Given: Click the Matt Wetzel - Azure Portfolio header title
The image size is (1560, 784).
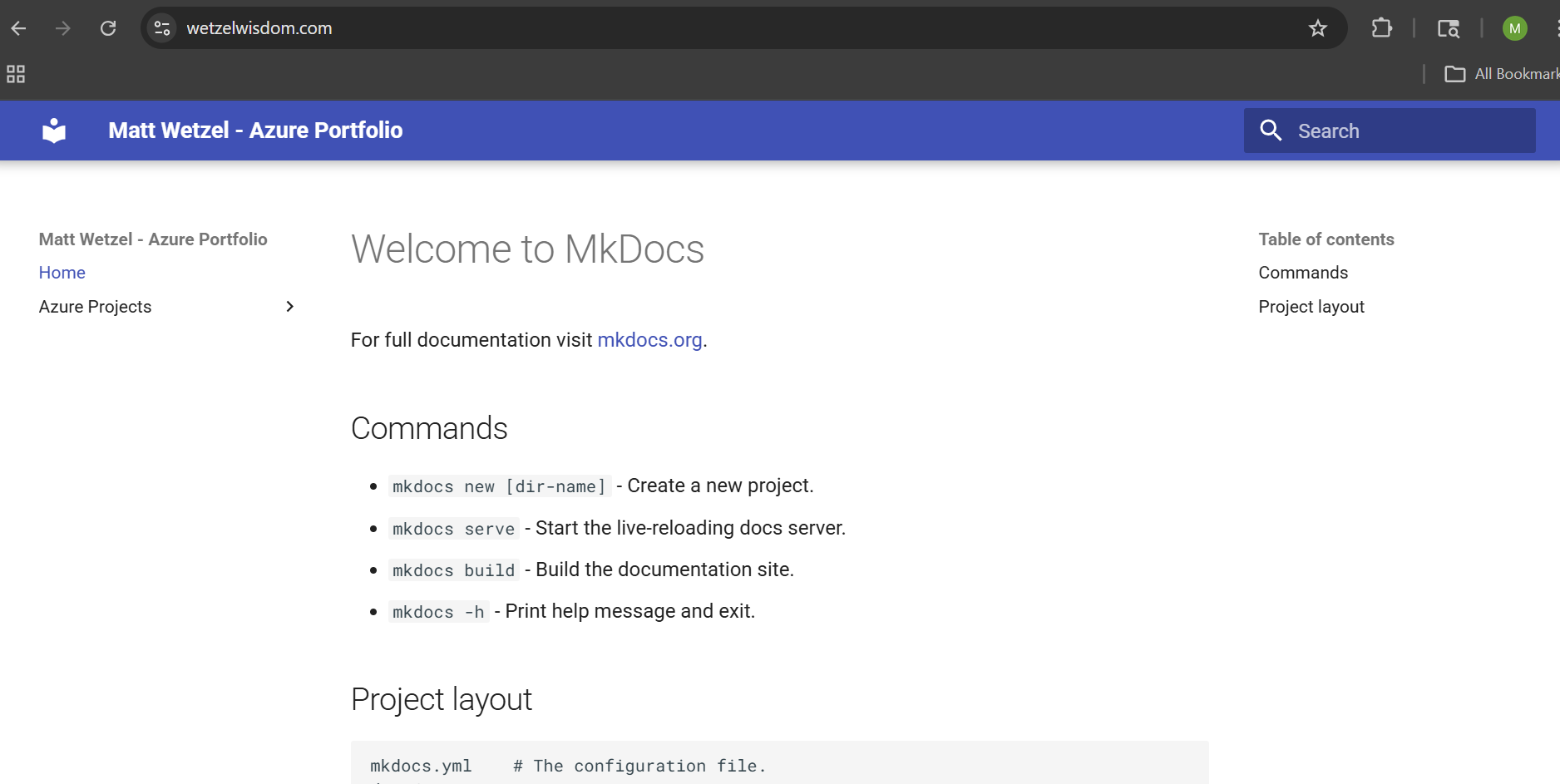Looking at the screenshot, I should [x=255, y=131].
